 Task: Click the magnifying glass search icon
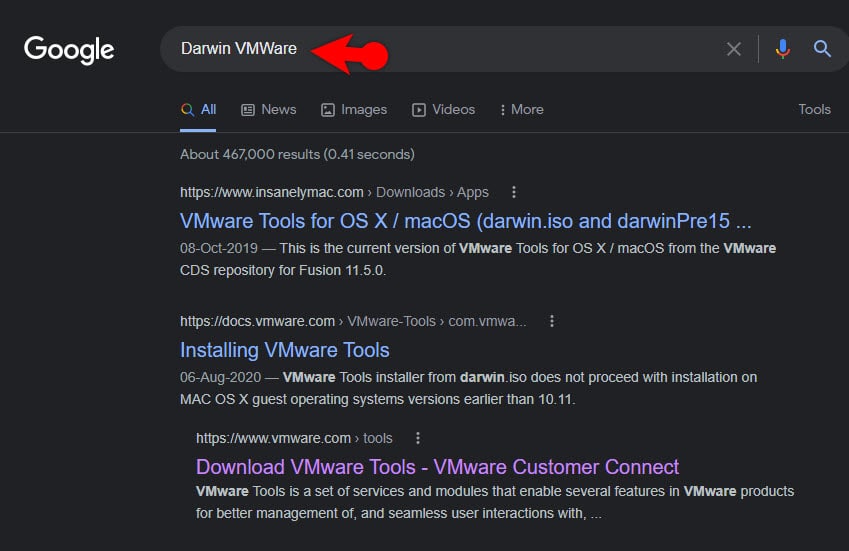click(822, 49)
